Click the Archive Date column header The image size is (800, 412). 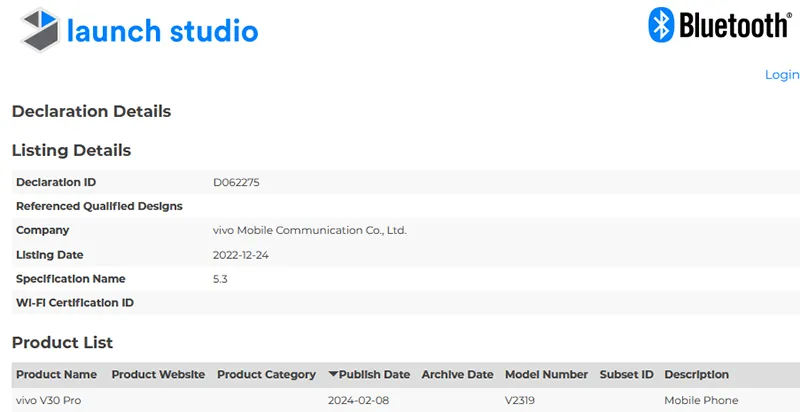[x=457, y=374]
